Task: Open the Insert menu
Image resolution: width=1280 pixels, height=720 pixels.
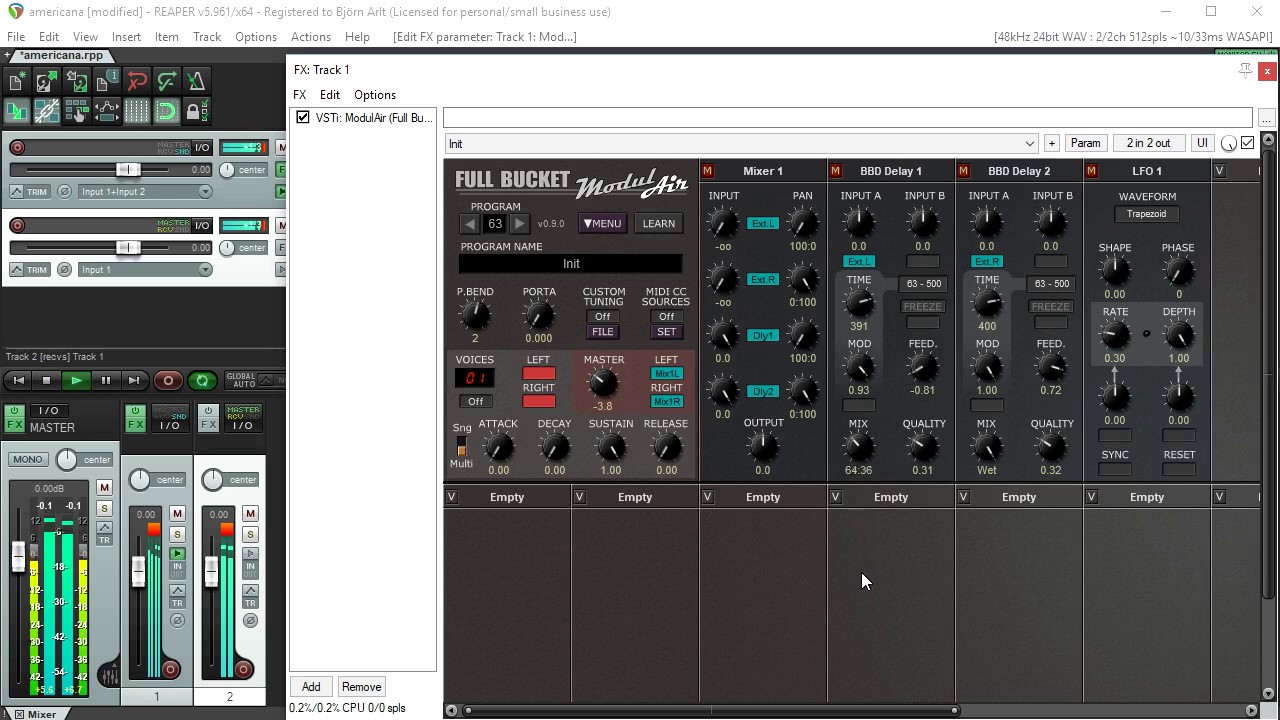Action: click(x=126, y=37)
